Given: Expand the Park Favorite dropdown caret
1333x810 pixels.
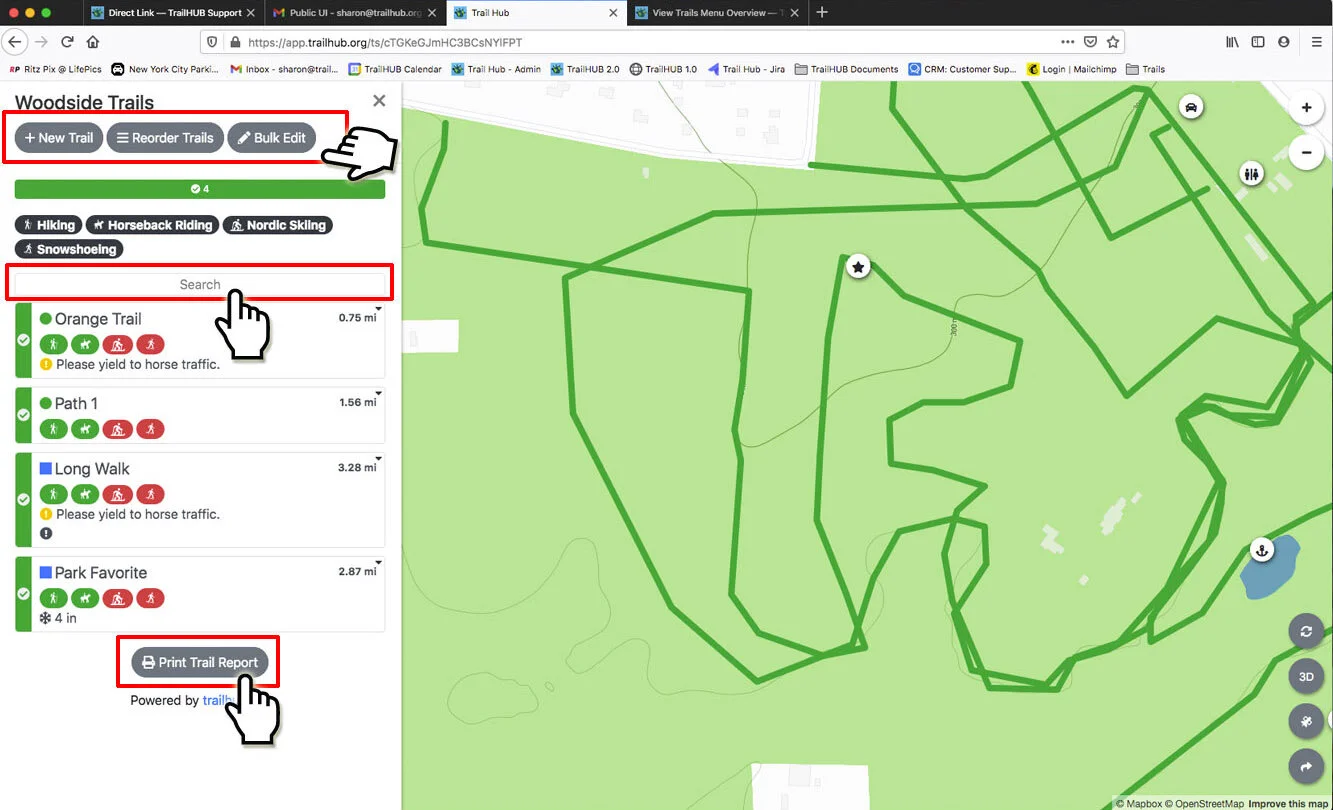Looking at the screenshot, I should click(379, 562).
